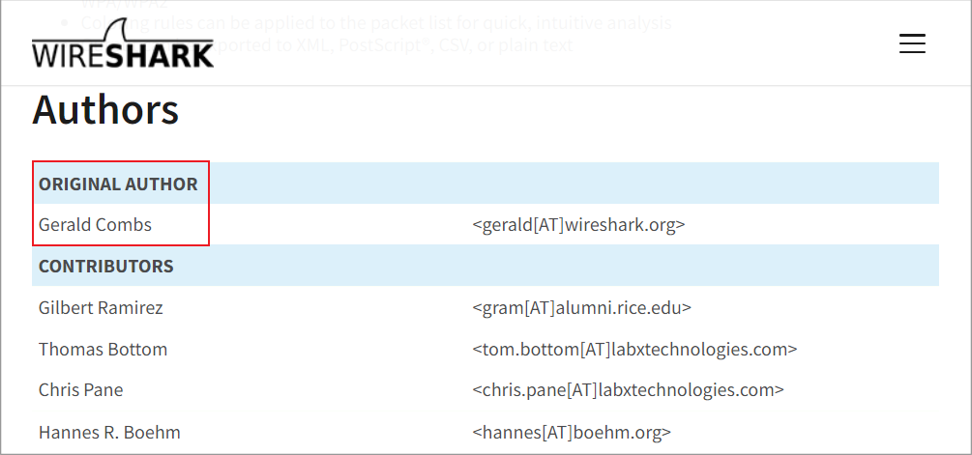Viewport: 972px width, 455px height.
Task: Click the name Chris Pane
Action: click(x=81, y=390)
